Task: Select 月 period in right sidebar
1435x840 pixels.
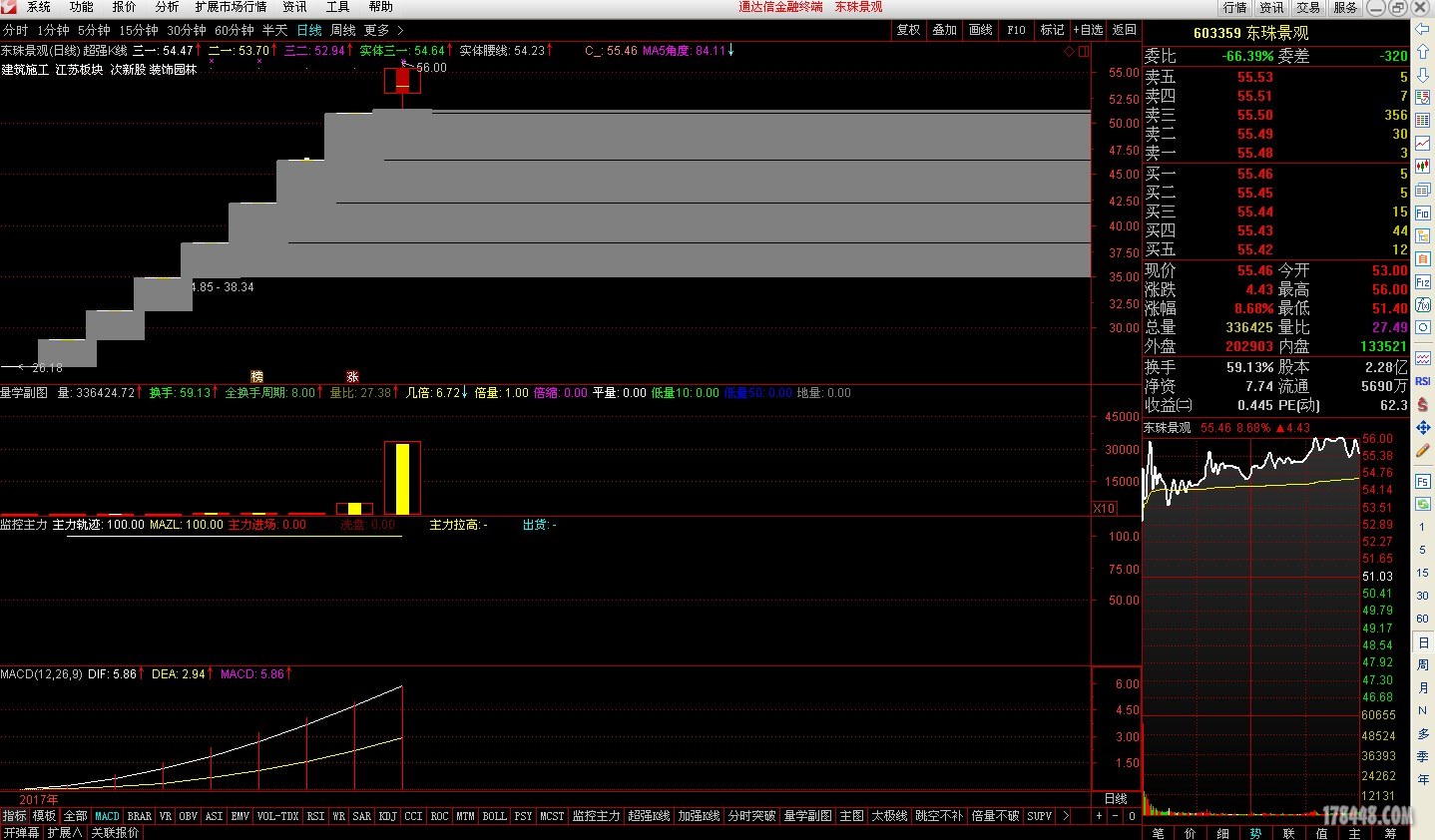Action: point(1423,688)
